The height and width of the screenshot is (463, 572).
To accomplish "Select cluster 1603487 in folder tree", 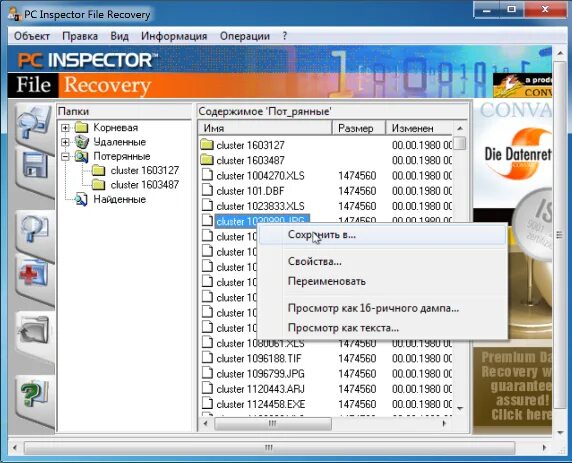I will pos(144,185).
